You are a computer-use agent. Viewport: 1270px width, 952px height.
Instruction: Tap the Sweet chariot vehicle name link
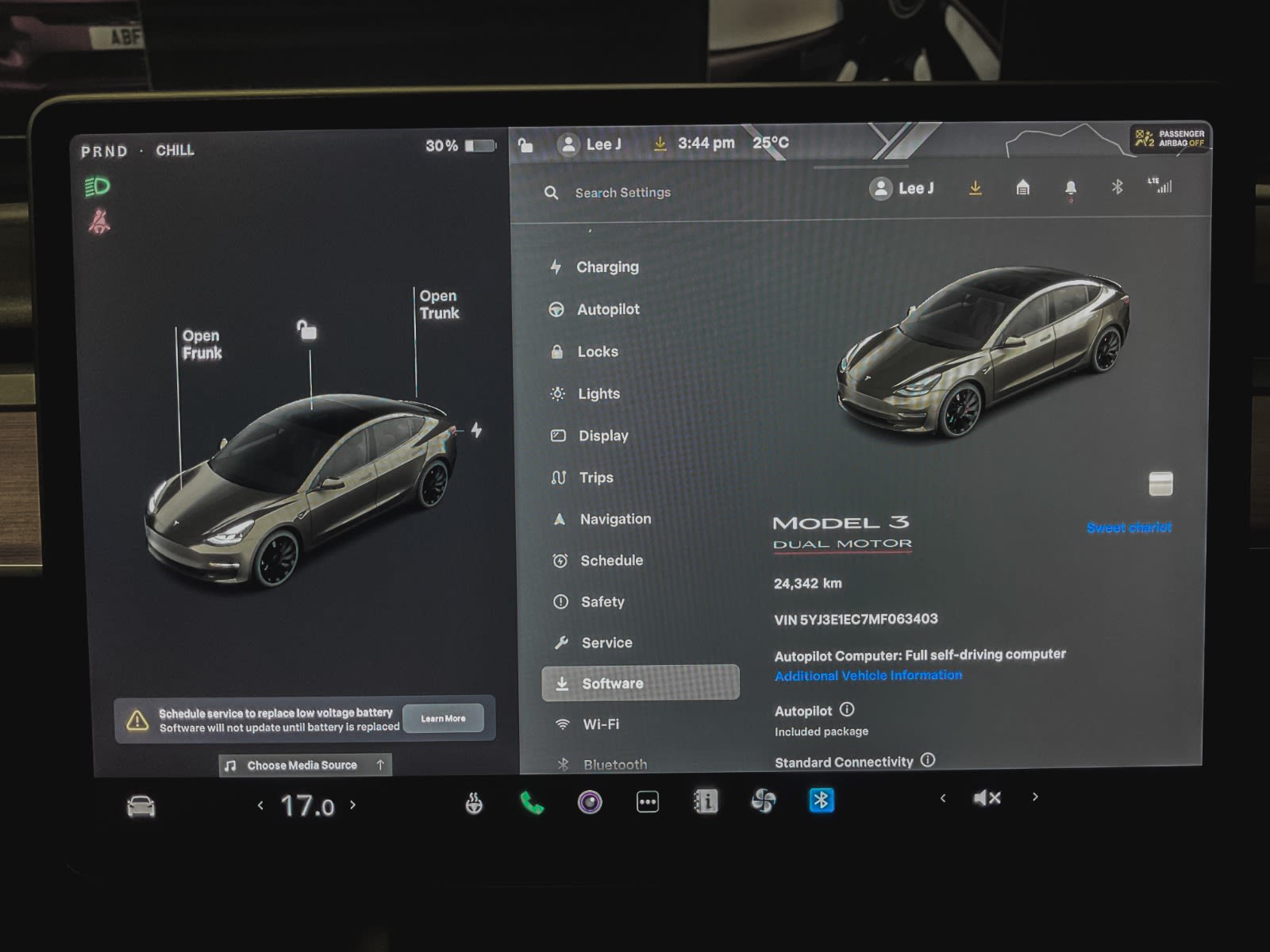[x=1129, y=528]
